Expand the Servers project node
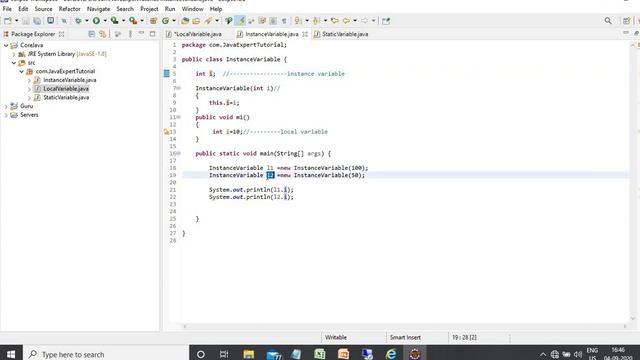Screen dimensions: 640x360 [x=6, y=115]
